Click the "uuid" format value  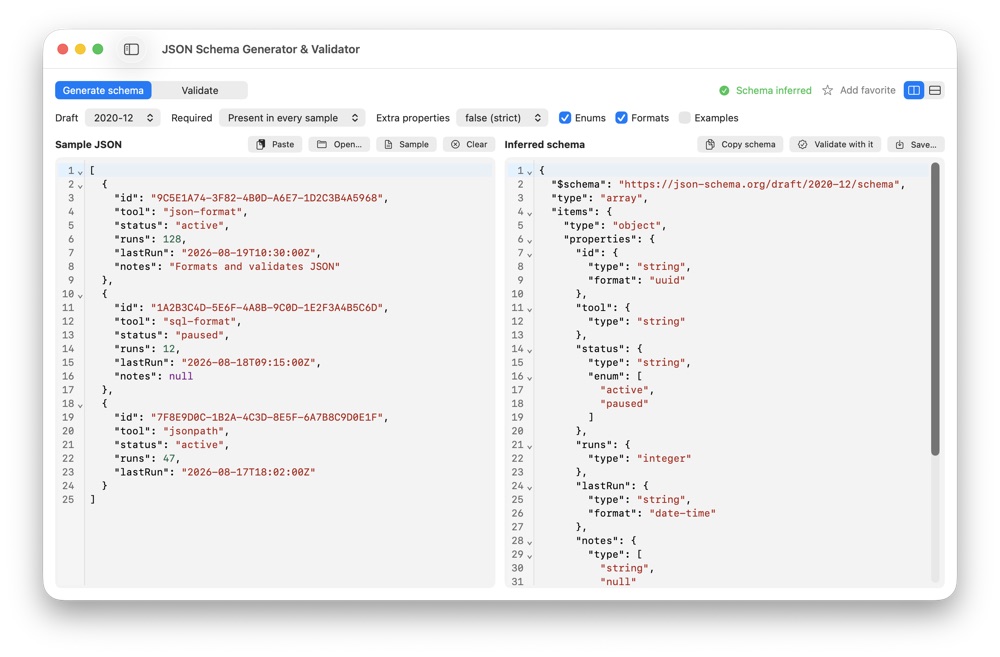[667, 280]
